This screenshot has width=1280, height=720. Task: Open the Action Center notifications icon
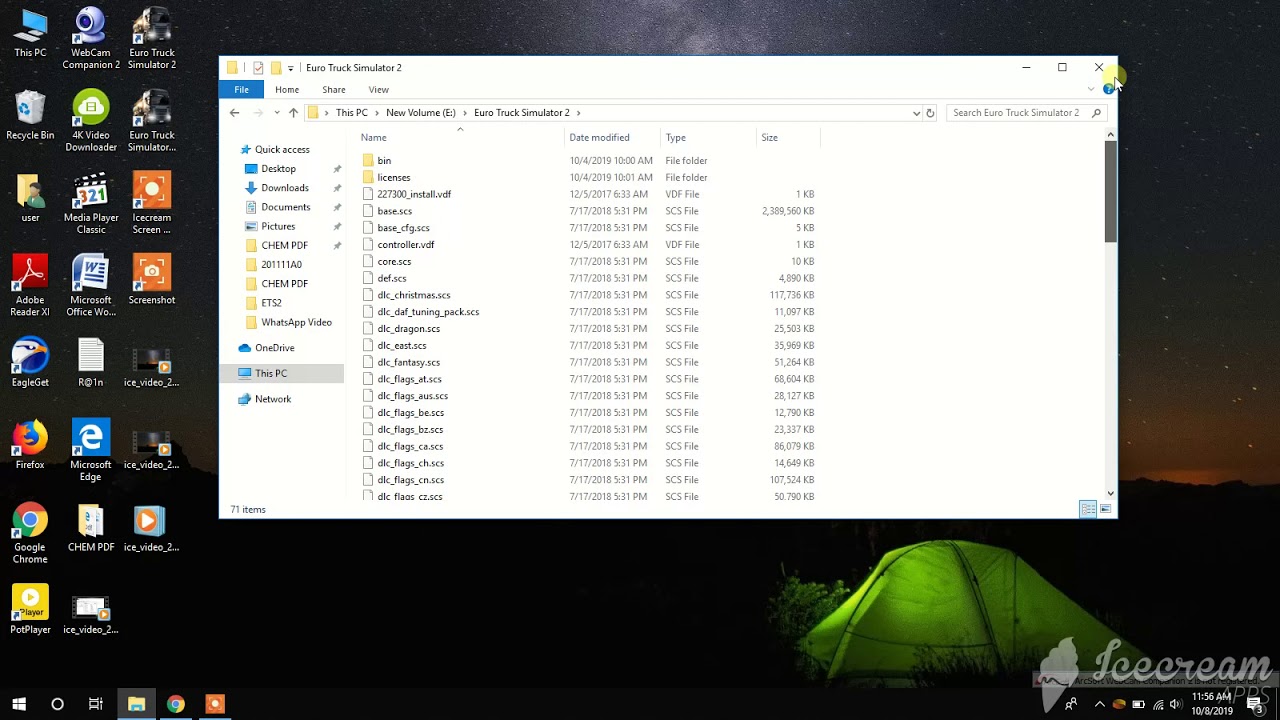(x=1255, y=704)
